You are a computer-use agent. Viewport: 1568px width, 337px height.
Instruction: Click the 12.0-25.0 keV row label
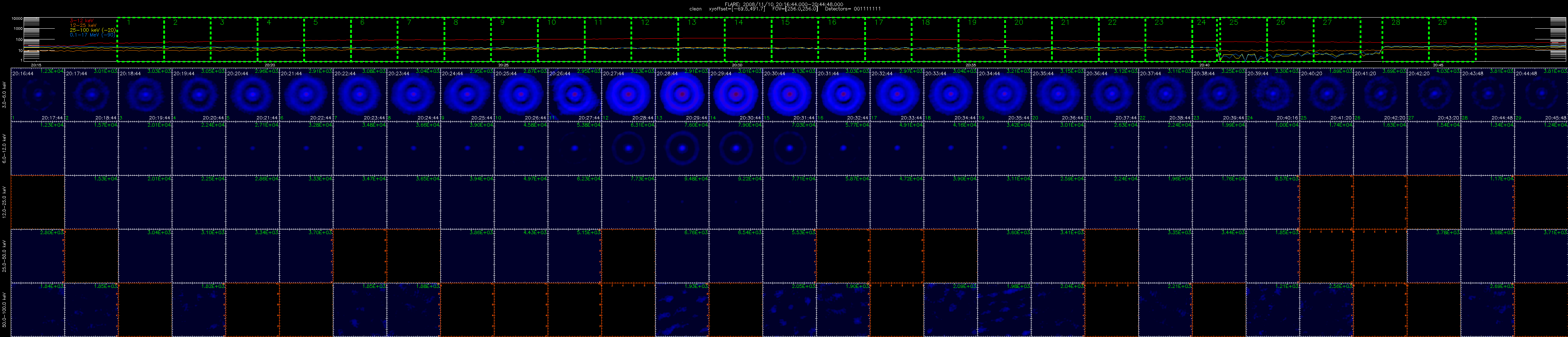pos(5,202)
